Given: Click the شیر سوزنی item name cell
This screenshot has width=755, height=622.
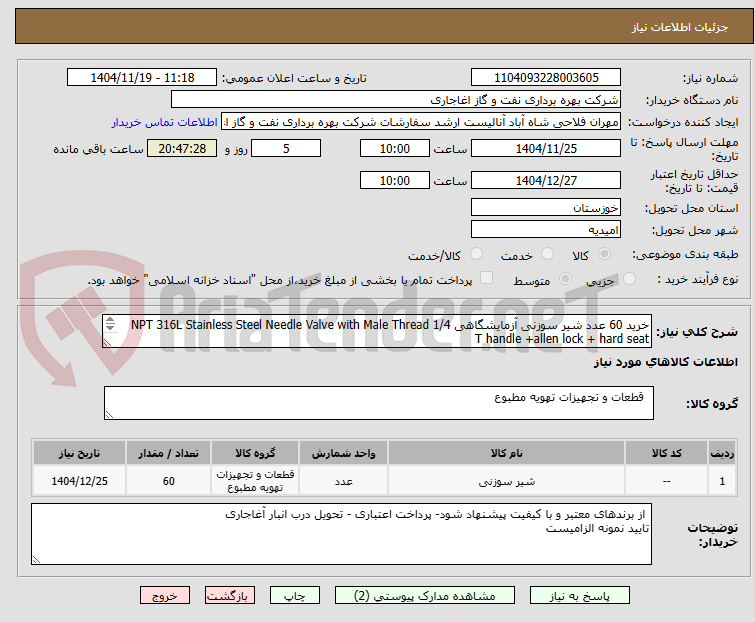Looking at the screenshot, I should [x=507, y=480].
